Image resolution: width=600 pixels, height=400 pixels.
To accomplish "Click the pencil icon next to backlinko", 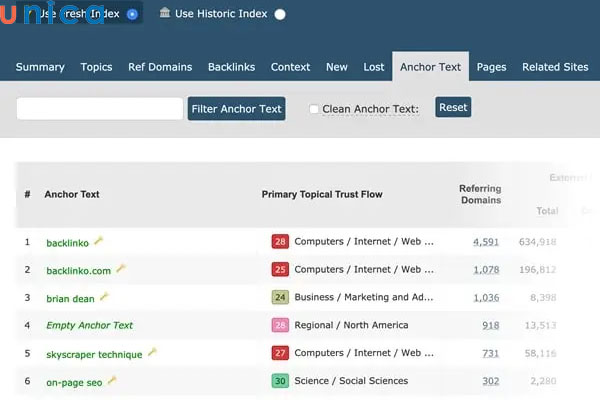I will pyautogui.click(x=99, y=241).
